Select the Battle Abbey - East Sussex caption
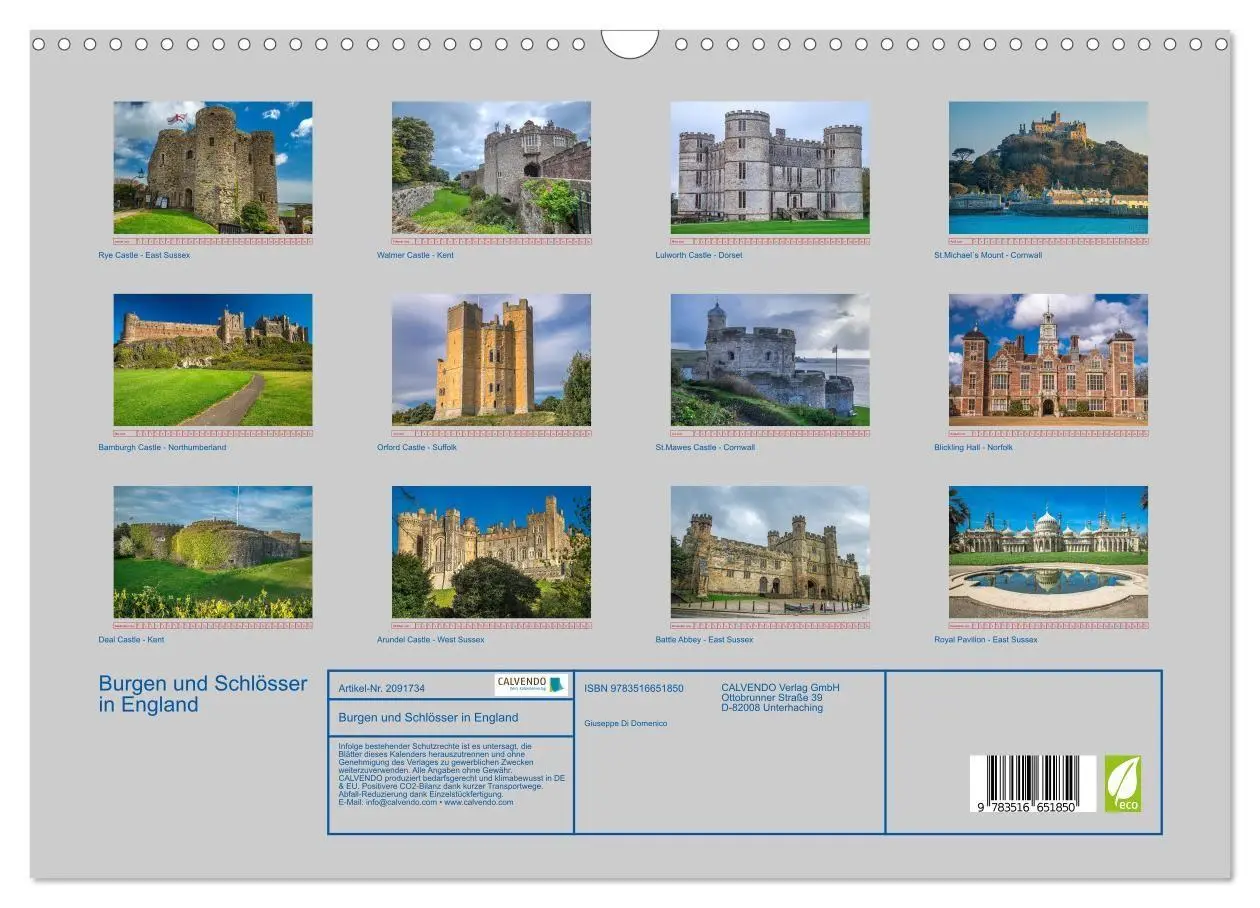 pyautogui.click(x=706, y=639)
